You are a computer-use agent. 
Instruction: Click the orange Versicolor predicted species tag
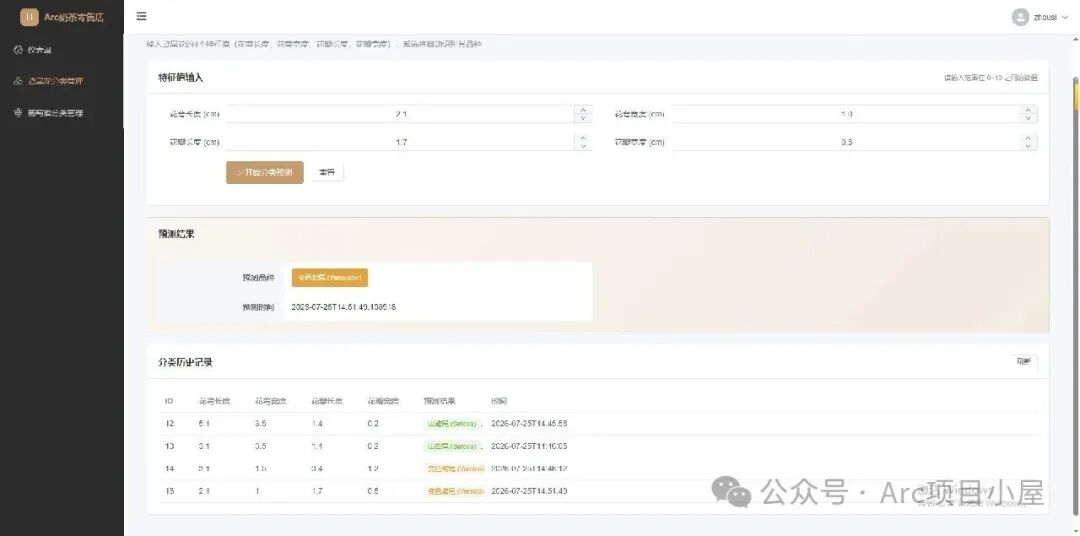(x=330, y=278)
